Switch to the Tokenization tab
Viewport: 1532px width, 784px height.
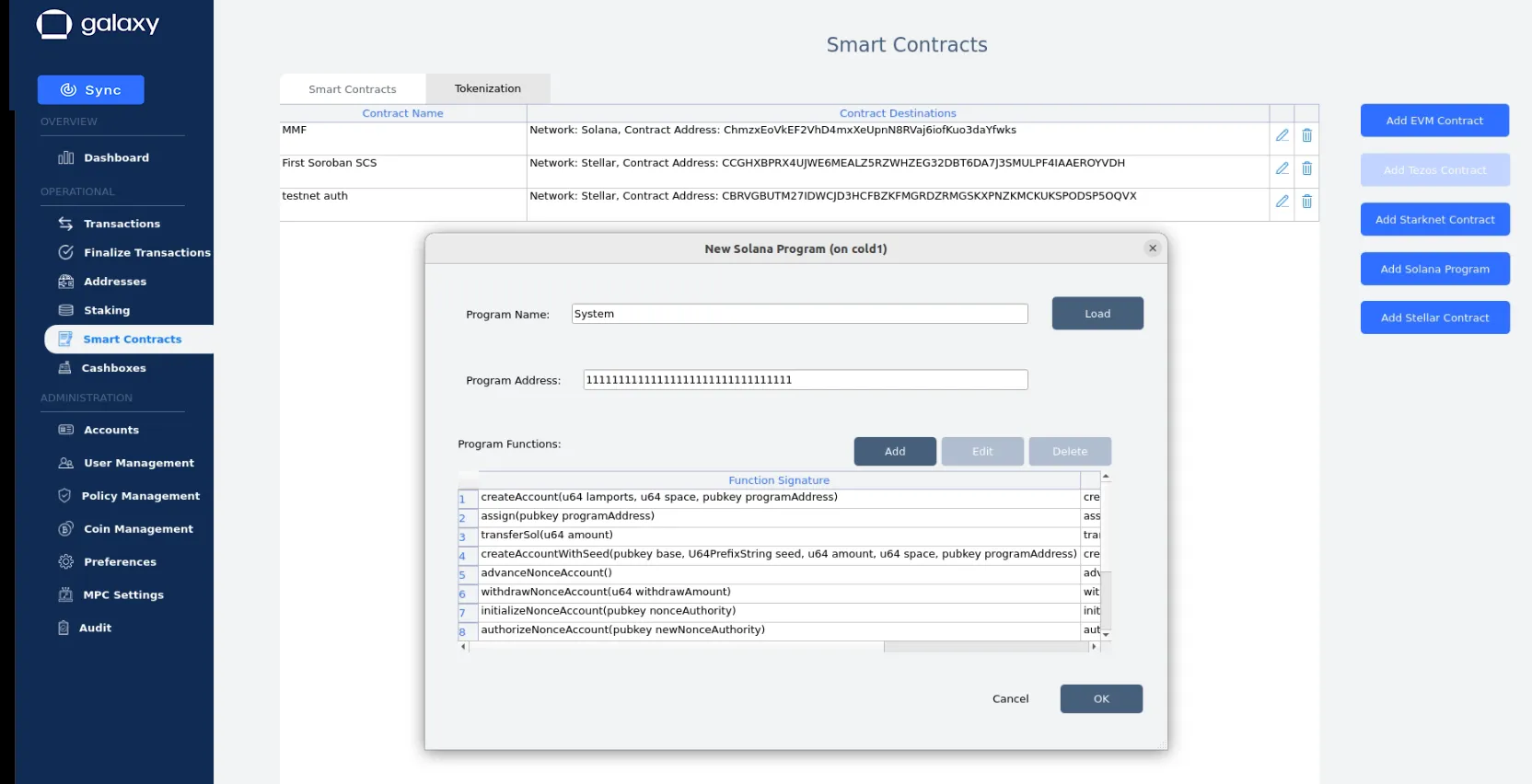[x=488, y=88]
